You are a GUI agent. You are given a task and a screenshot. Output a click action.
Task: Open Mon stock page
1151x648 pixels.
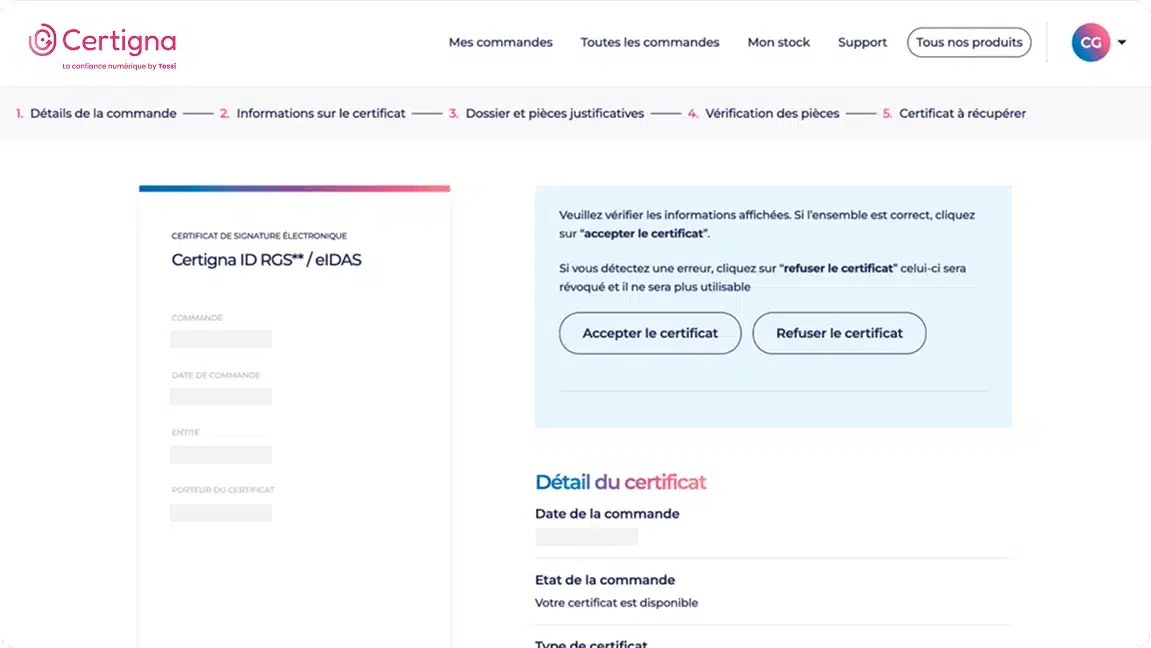point(778,43)
